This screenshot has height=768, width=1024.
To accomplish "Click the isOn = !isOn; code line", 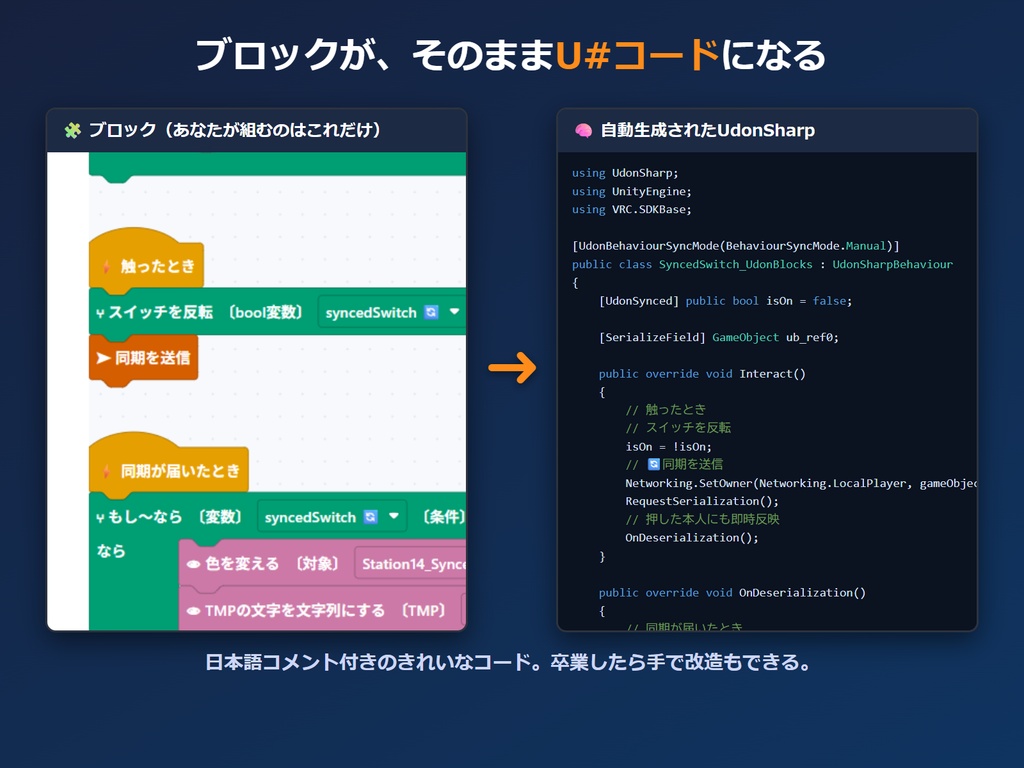I will (x=669, y=447).
